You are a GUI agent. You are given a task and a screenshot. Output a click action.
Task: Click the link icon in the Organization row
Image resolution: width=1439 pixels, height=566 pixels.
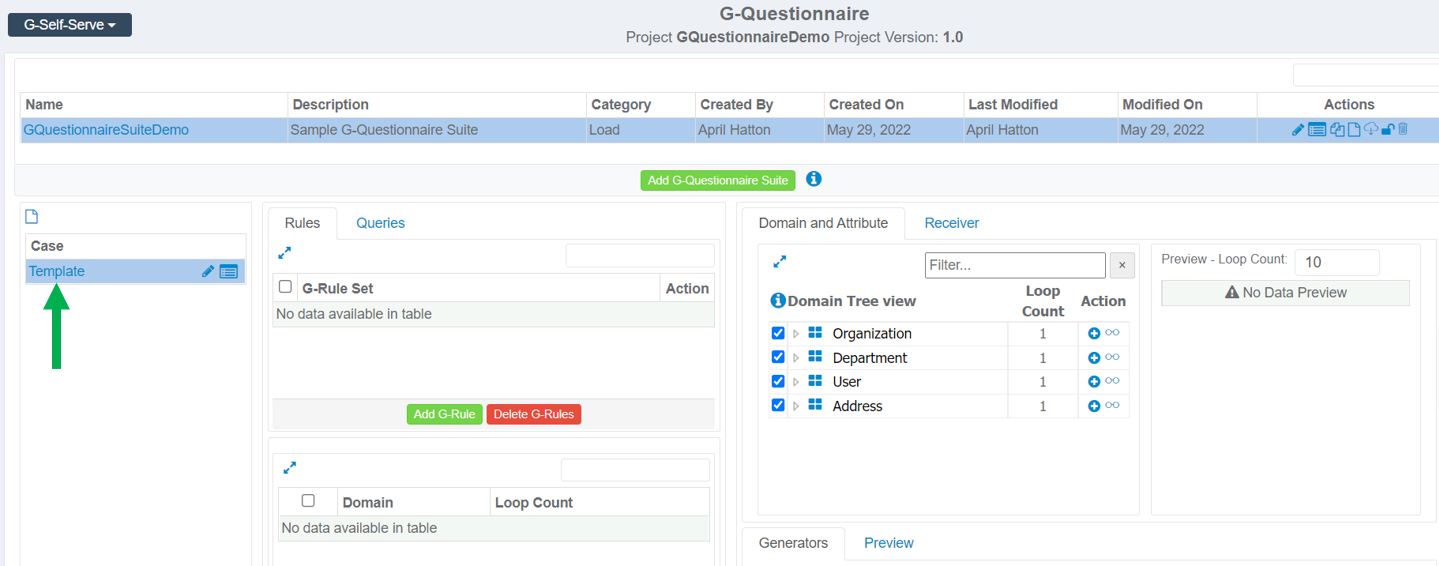click(x=1112, y=333)
